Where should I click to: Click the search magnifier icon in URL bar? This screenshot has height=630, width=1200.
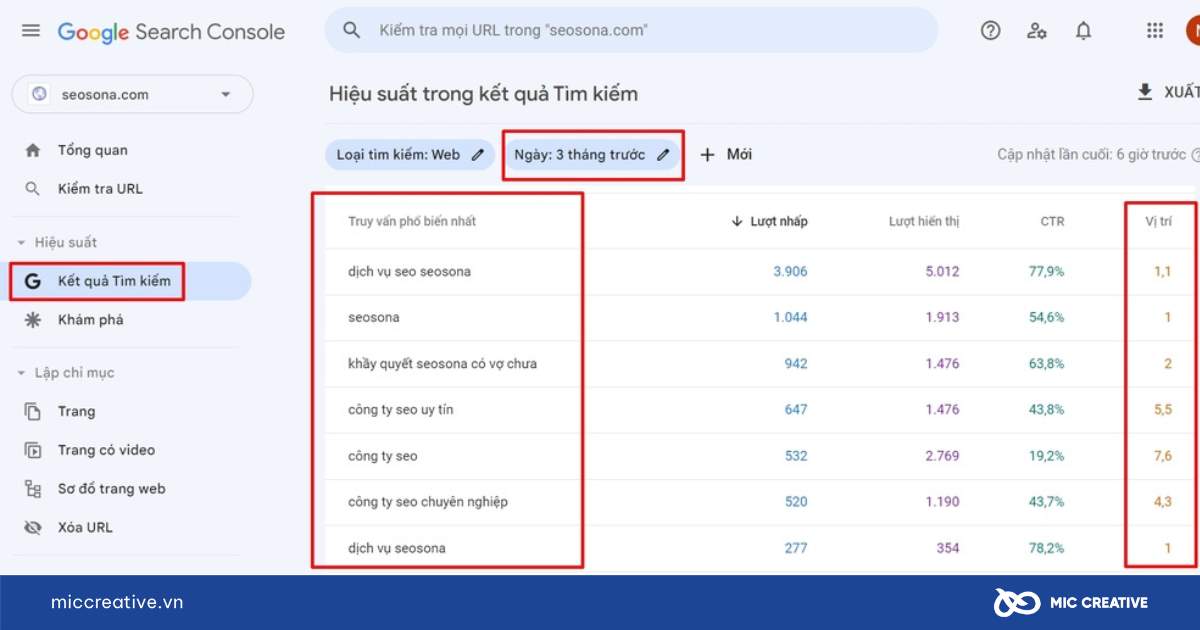(x=351, y=31)
